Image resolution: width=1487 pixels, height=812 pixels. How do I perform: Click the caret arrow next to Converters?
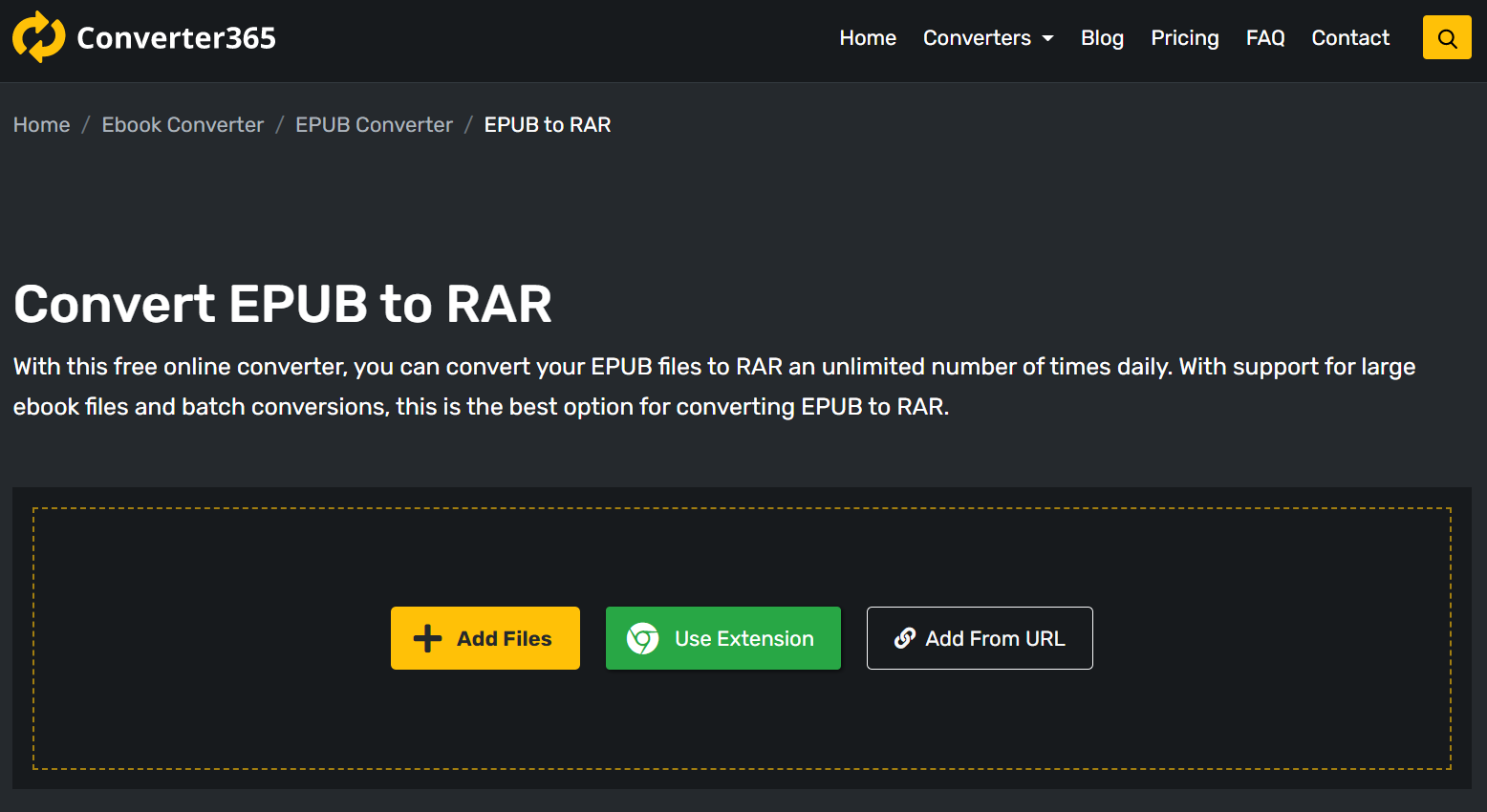(1048, 39)
